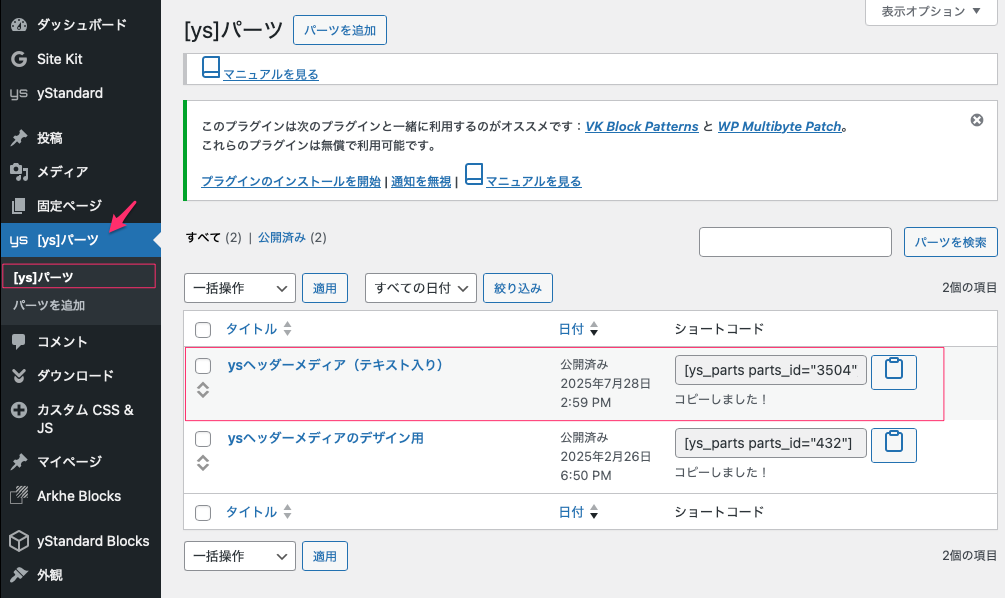The height and width of the screenshot is (598, 1005).
Task: Click the Custom CSS & JS plus icon
Action: (x=18, y=411)
